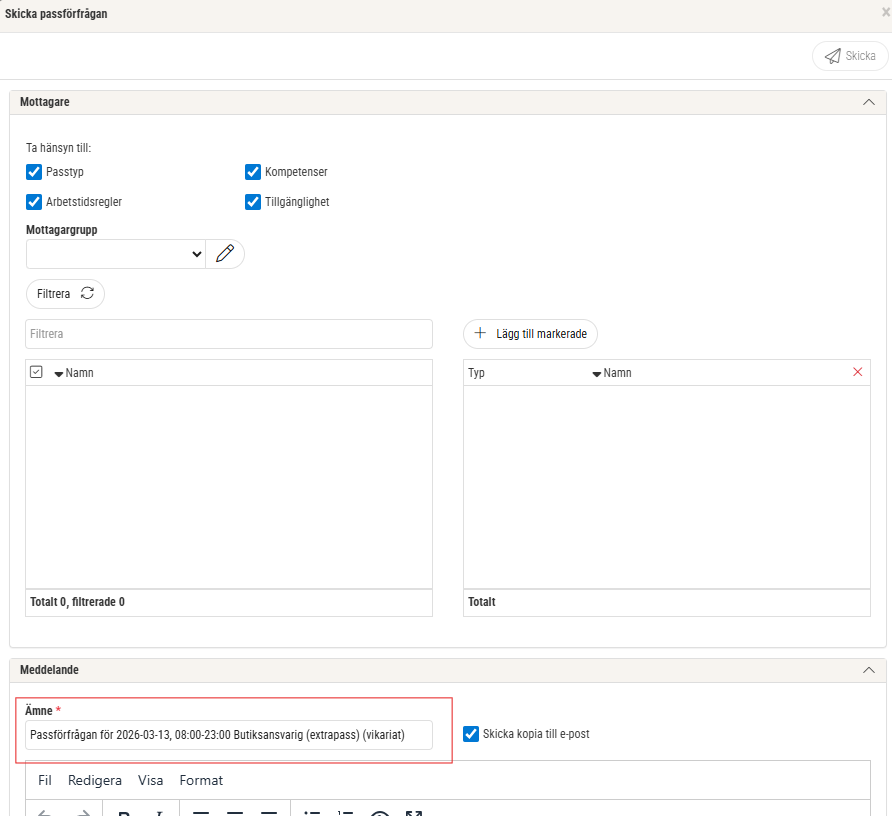
Task: Click the refresh icon on Filtrera button
Action: click(87, 294)
